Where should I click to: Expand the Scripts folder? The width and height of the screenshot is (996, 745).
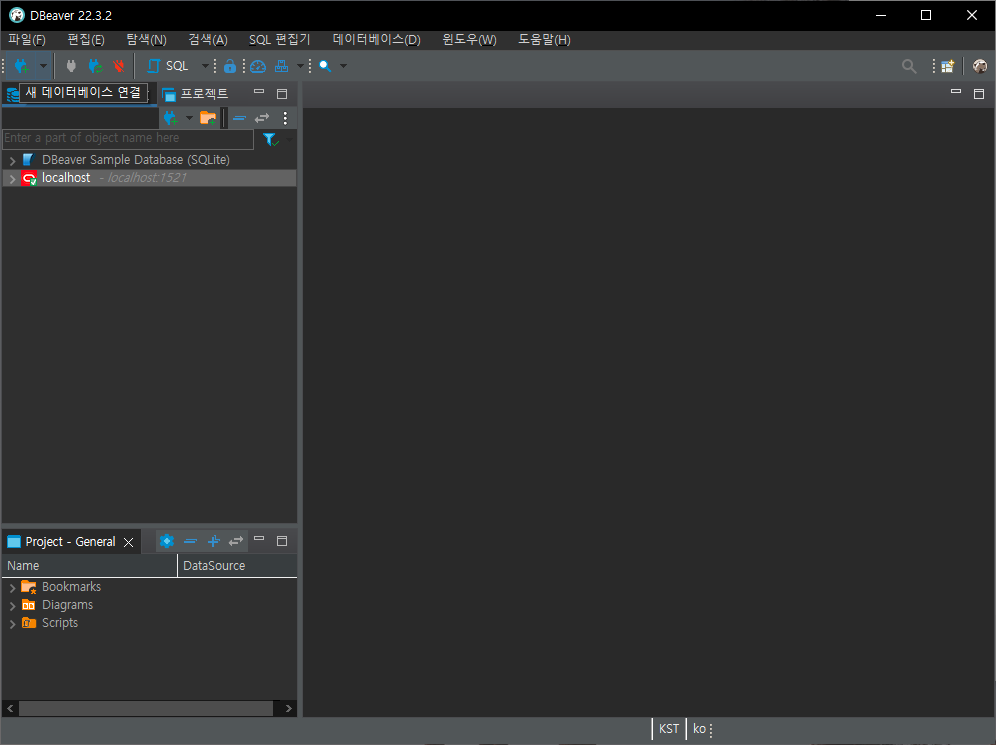point(12,624)
